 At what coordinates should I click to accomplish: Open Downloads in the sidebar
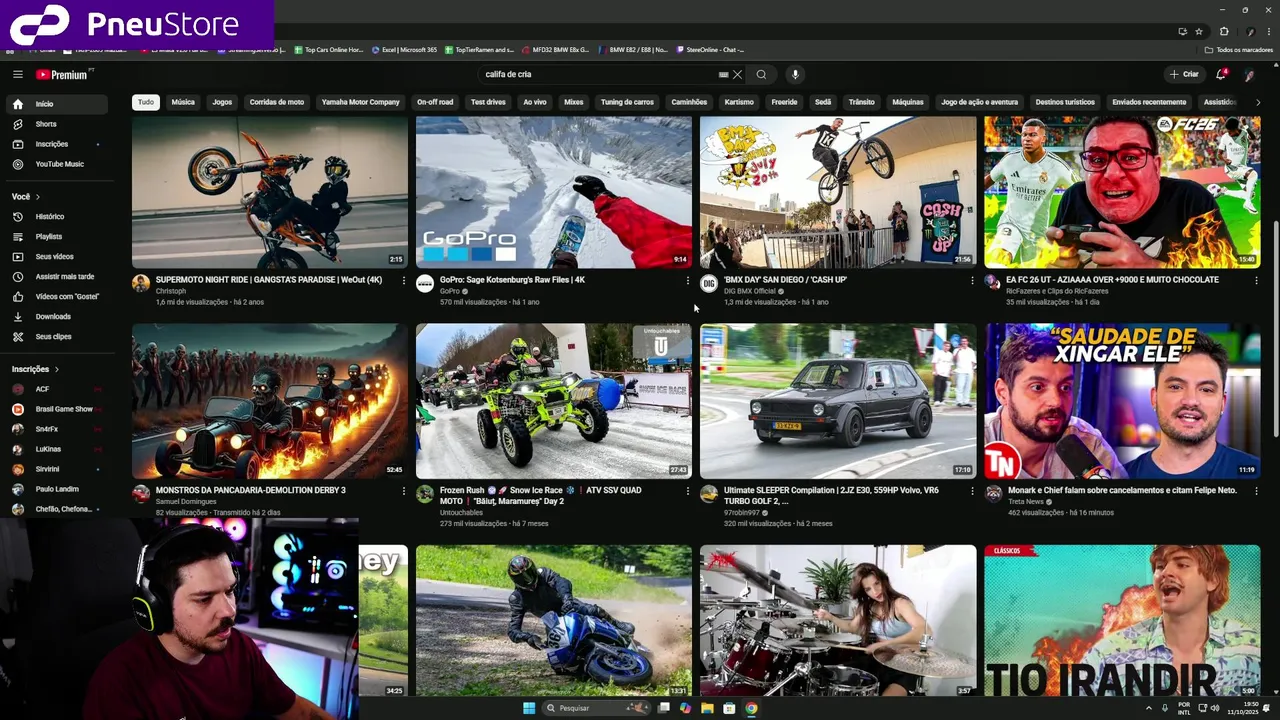(55, 316)
